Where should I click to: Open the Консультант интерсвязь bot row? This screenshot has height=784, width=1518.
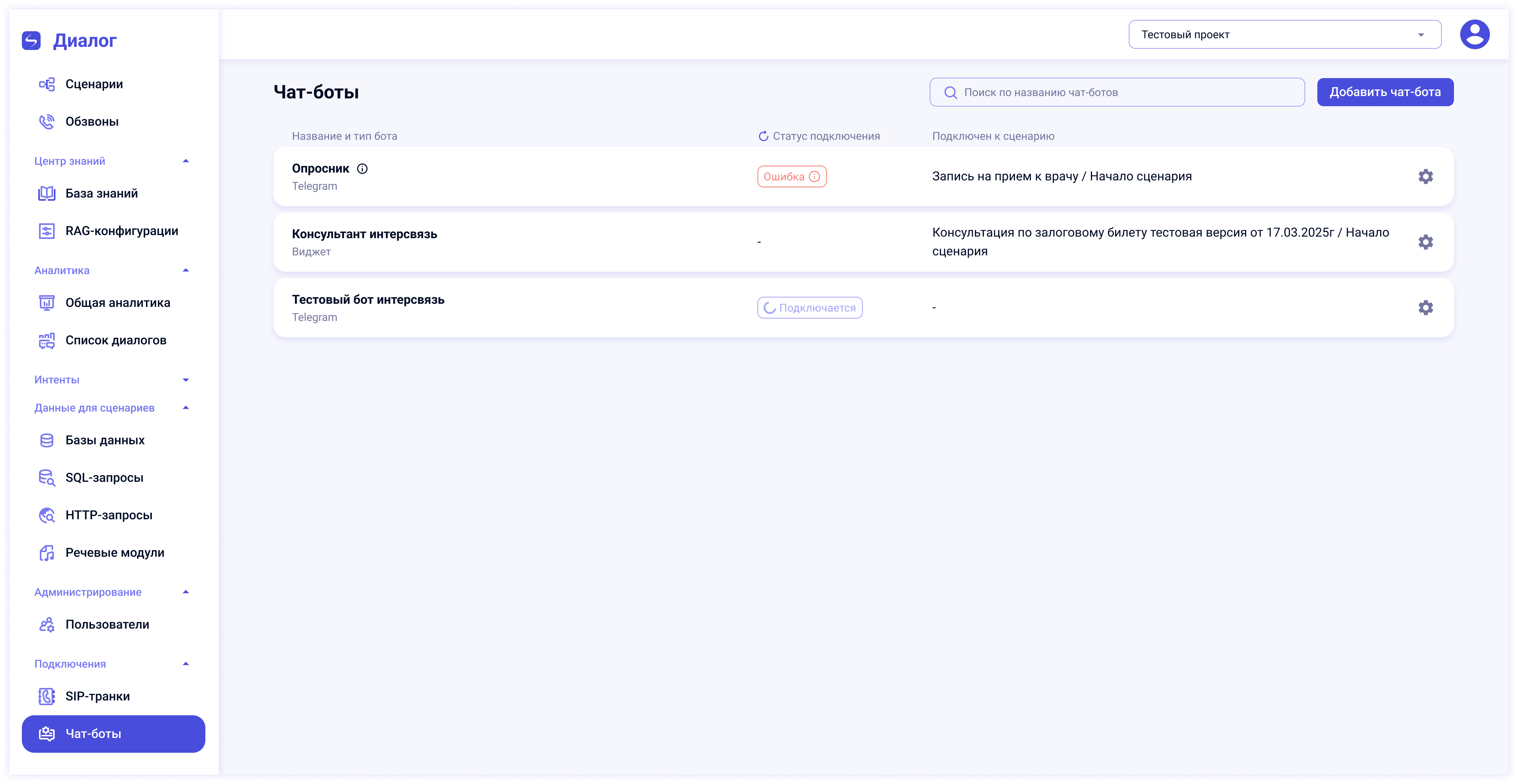pyautogui.click(x=364, y=235)
